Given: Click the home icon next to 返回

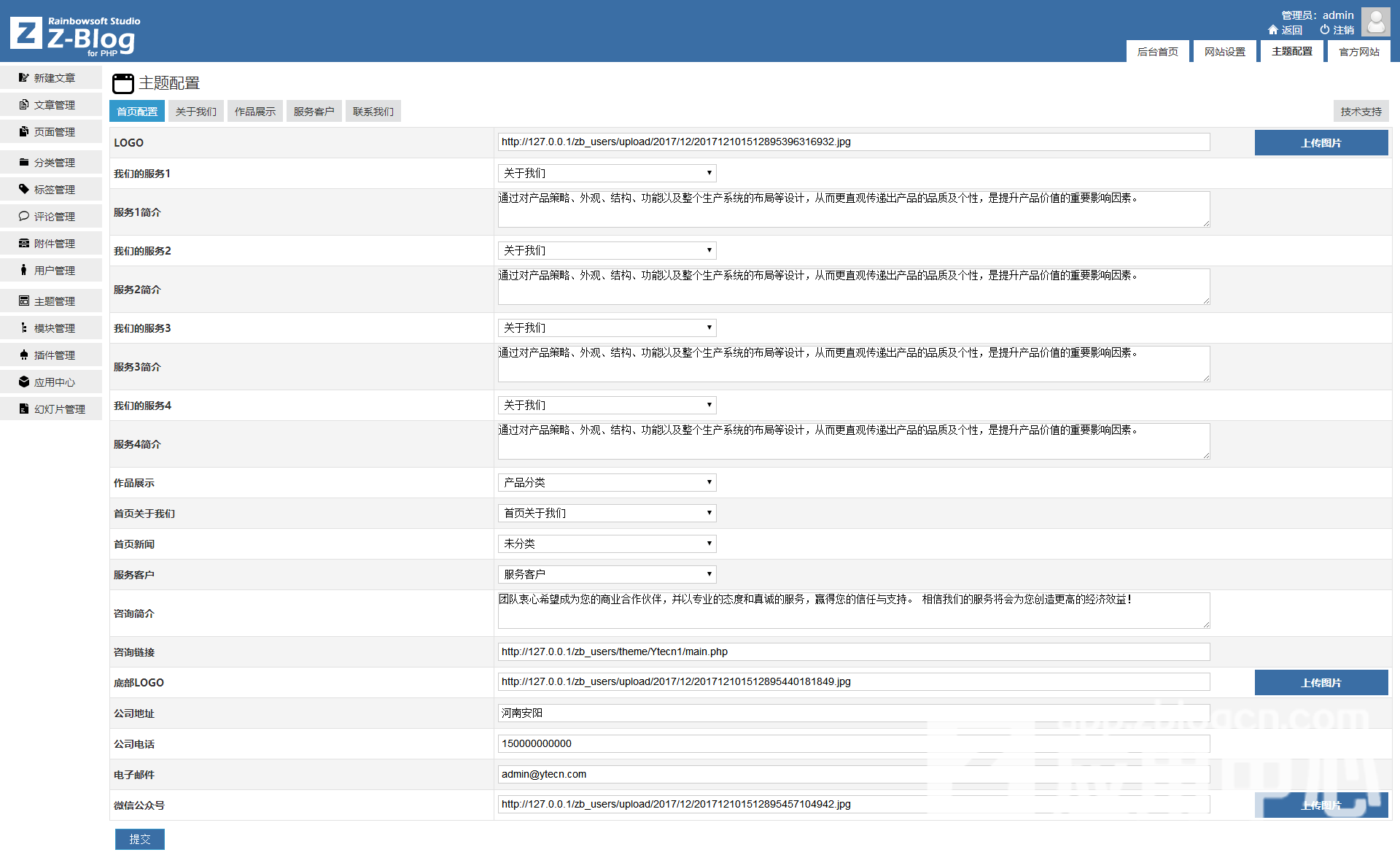Looking at the screenshot, I should tap(1273, 30).
